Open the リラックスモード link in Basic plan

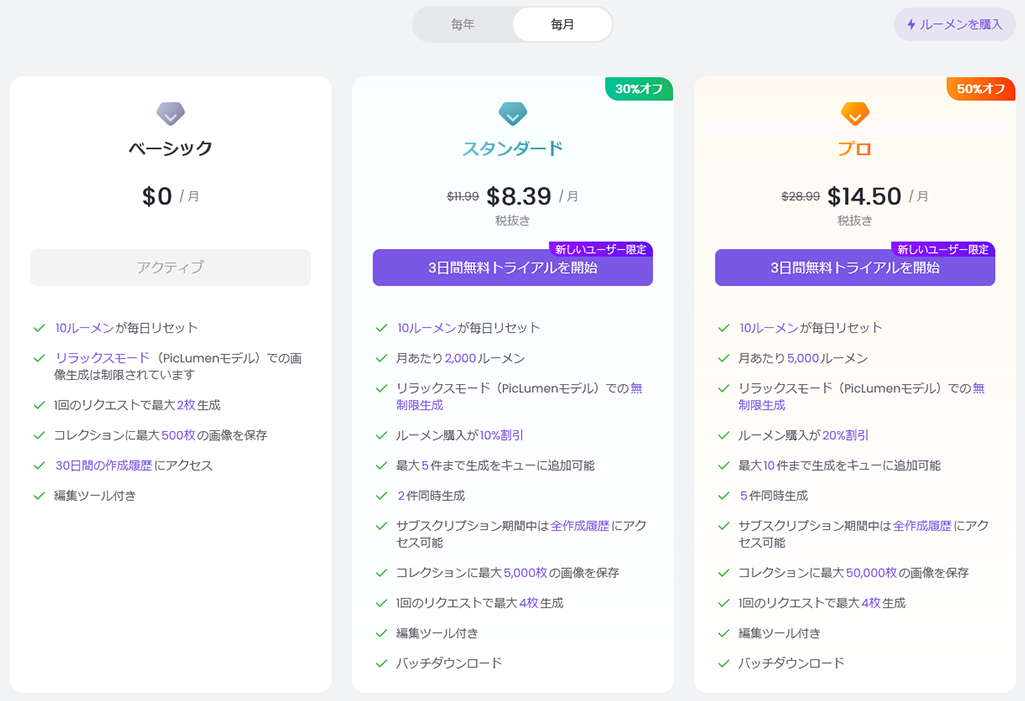pyautogui.click(x=102, y=358)
